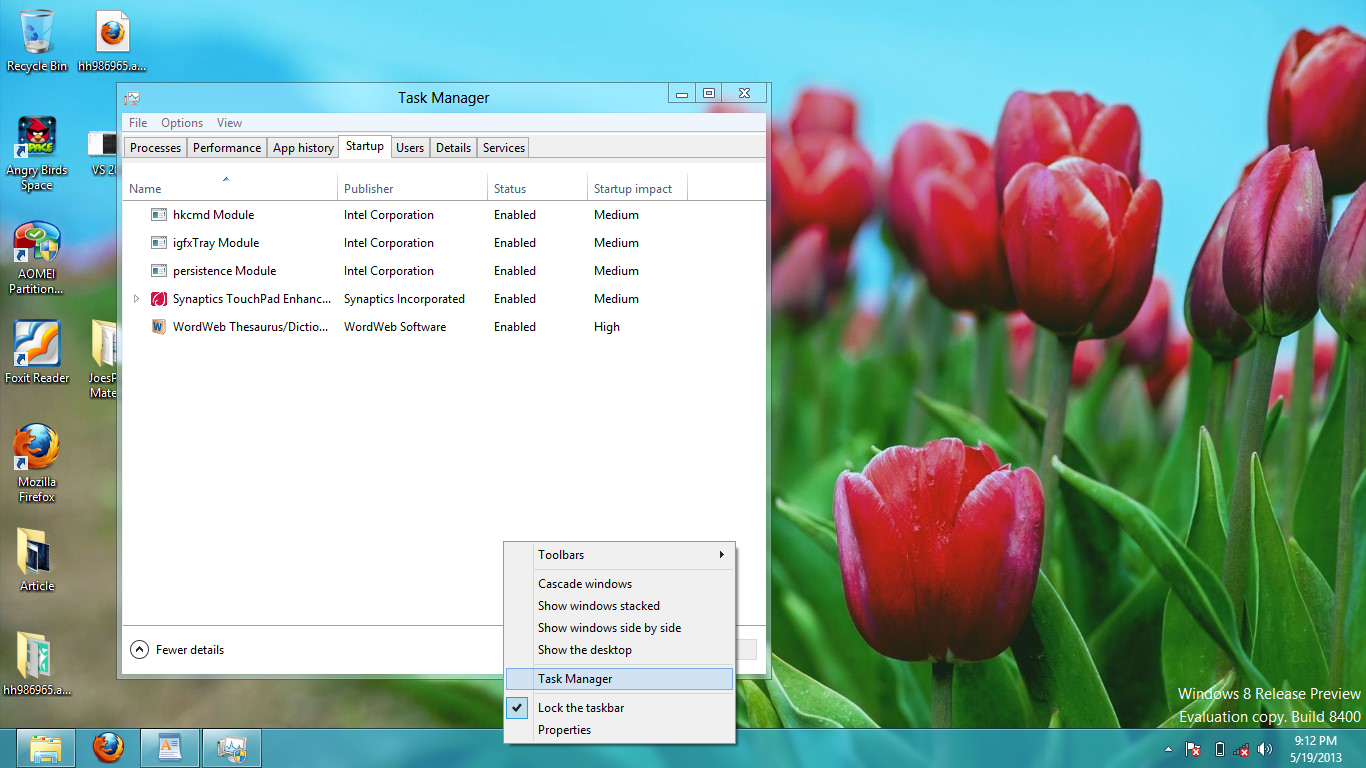1366x768 pixels.
Task: Open the Action Center flag tray icon
Action: tap(1193, 749)
